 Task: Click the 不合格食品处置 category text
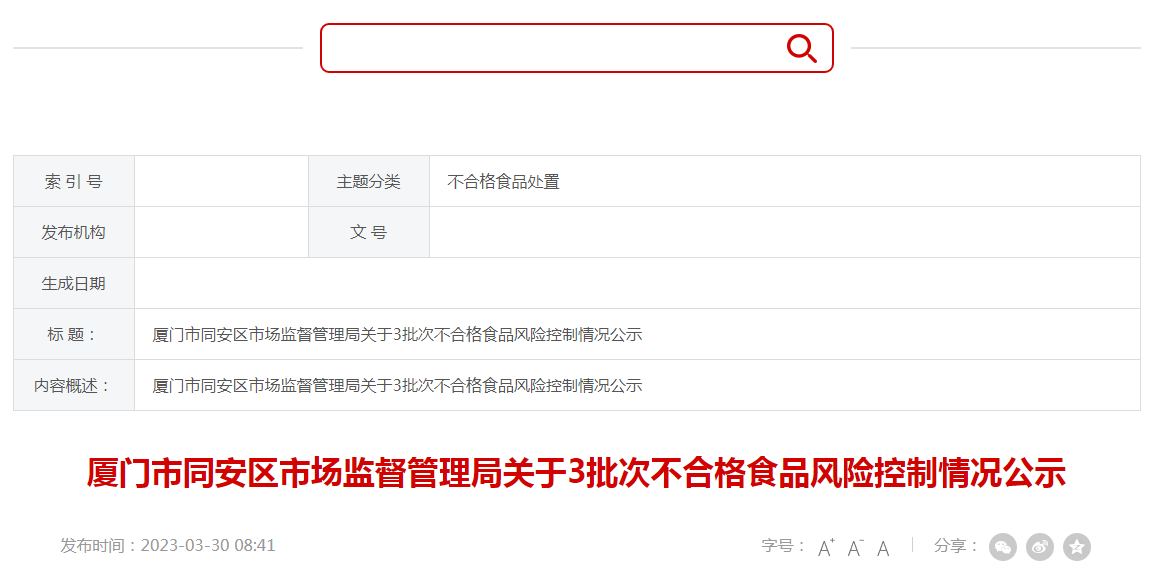[503, 181]
